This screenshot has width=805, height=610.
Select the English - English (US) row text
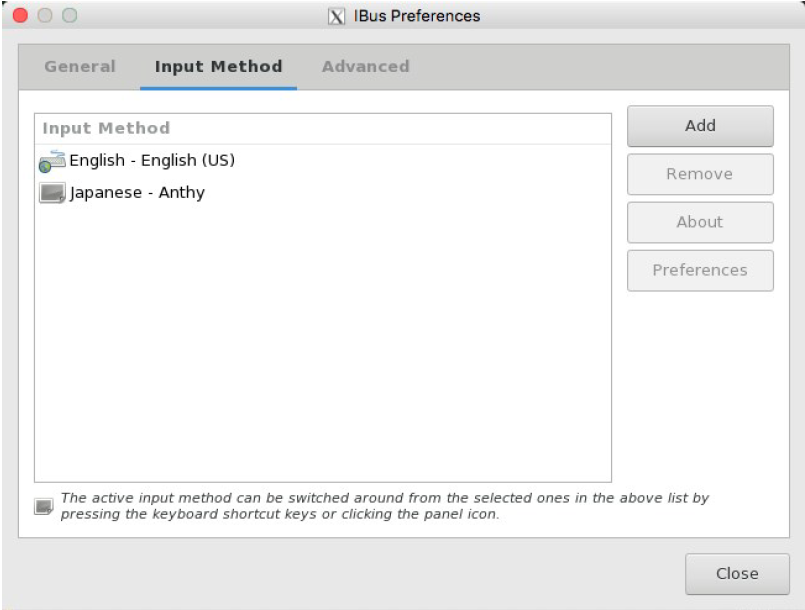click(152, 161)
